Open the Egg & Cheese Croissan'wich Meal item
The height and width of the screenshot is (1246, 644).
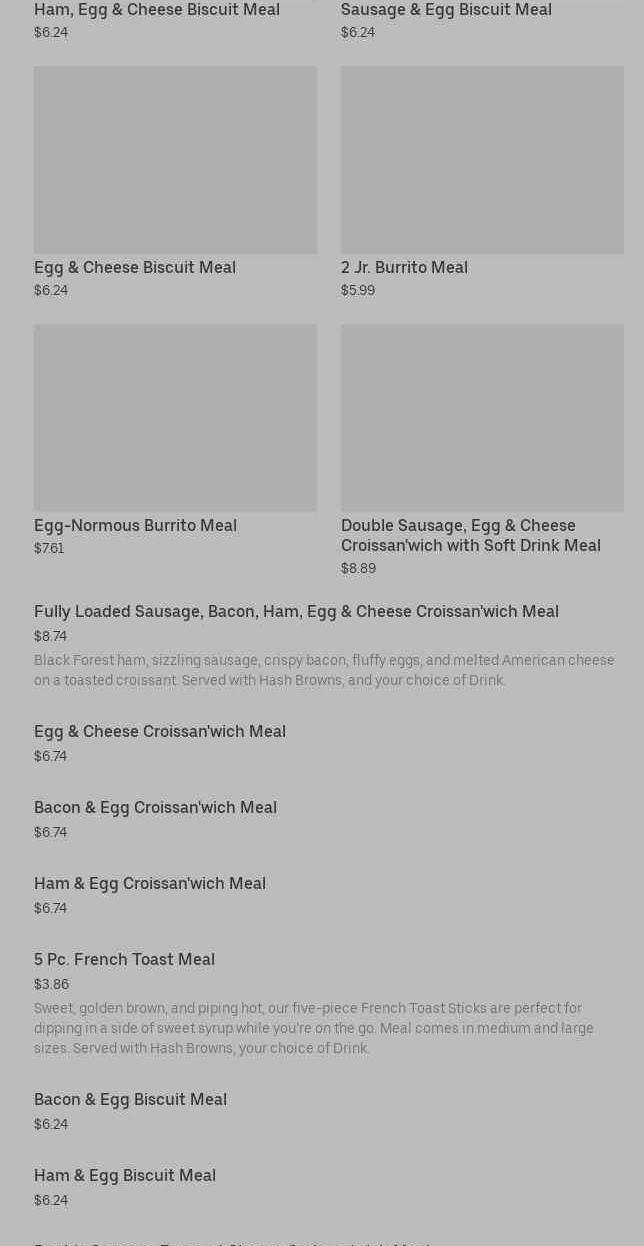click(x=160, y=731)
